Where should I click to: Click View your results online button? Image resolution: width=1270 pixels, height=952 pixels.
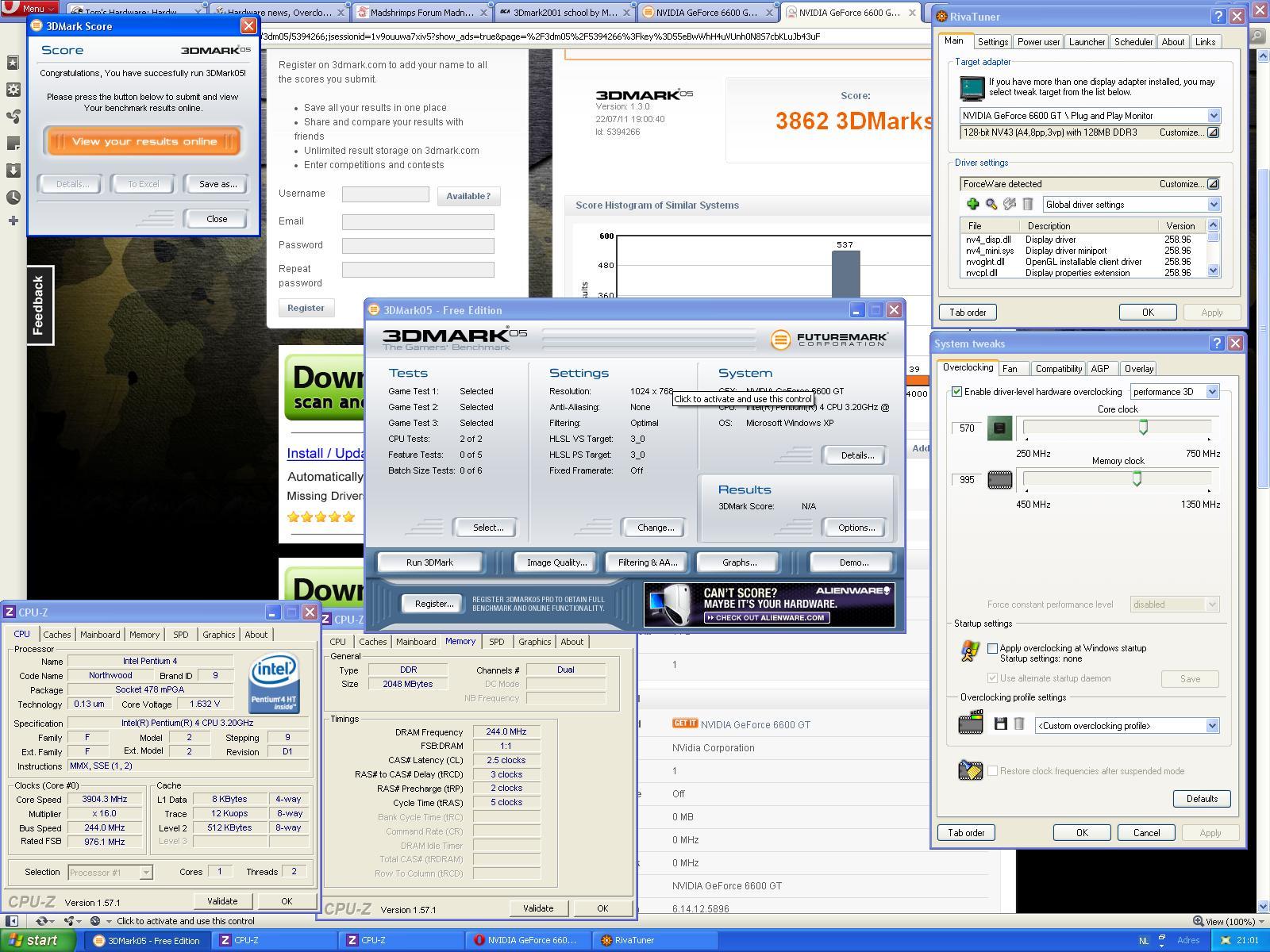click(144, 141)
